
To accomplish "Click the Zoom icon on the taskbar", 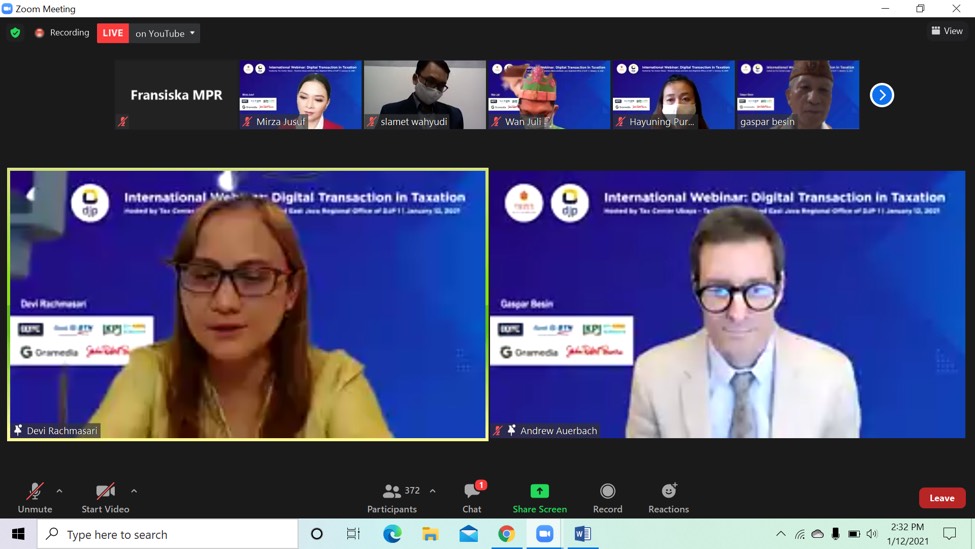I will (x=545, y=534).
